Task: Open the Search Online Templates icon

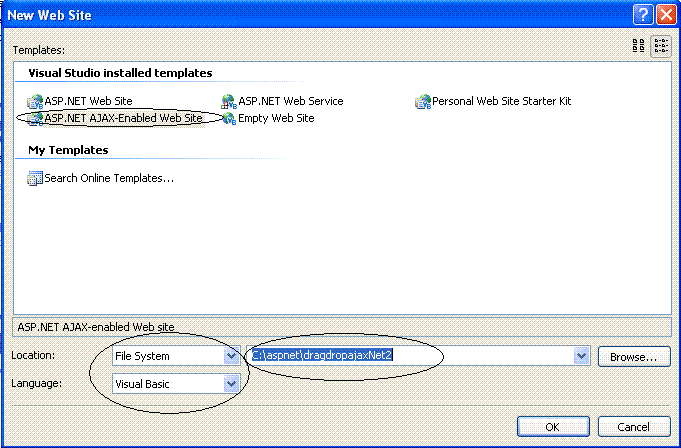Action: [35, 178]
